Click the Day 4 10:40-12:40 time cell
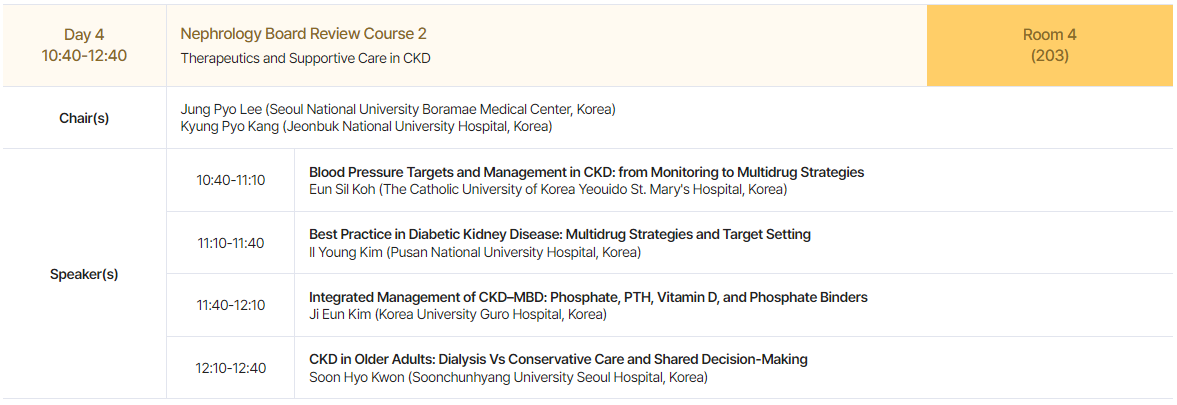 [x=84, y=45]
